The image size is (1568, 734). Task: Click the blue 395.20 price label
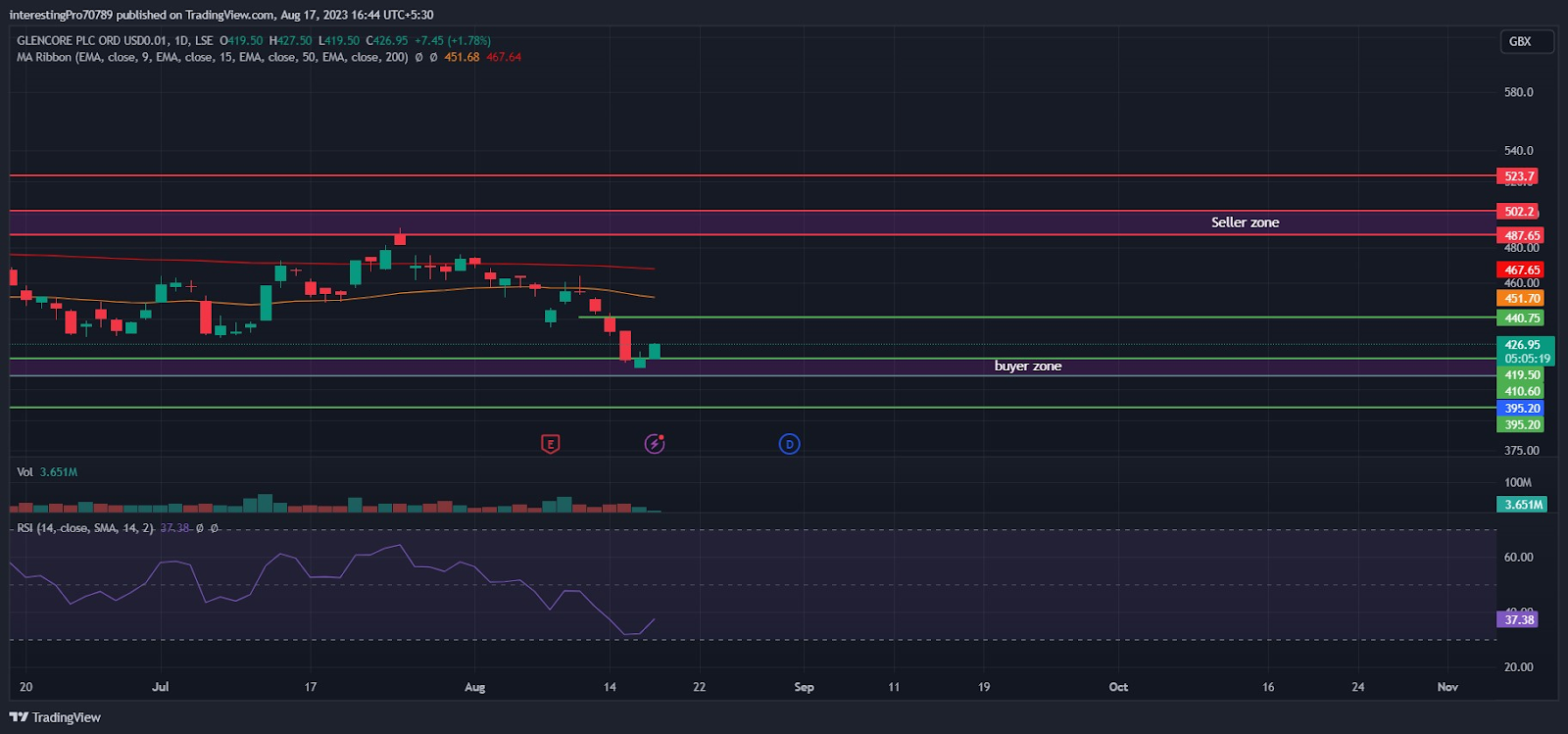[1521, 409]
